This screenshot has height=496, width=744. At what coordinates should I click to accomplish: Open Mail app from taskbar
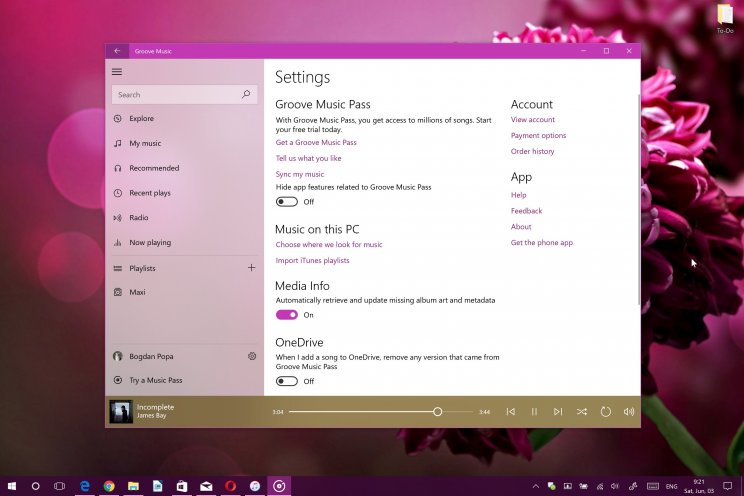coord(206,486)
